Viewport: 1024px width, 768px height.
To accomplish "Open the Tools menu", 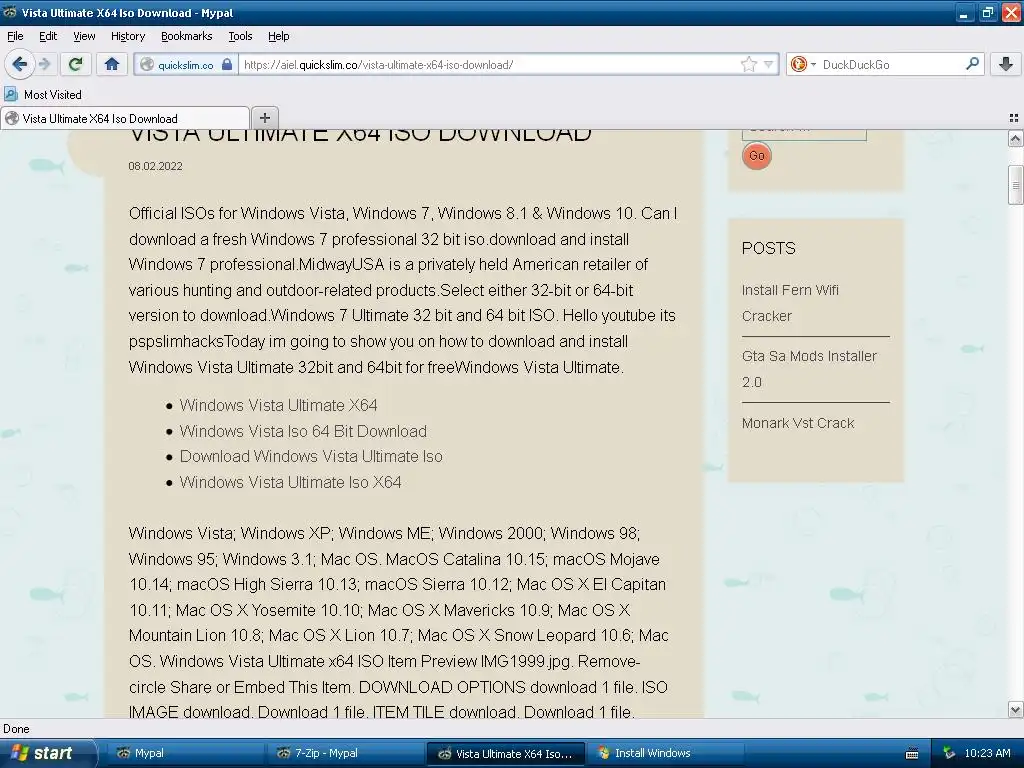I will pyautogui.click(x=240, y=36).
